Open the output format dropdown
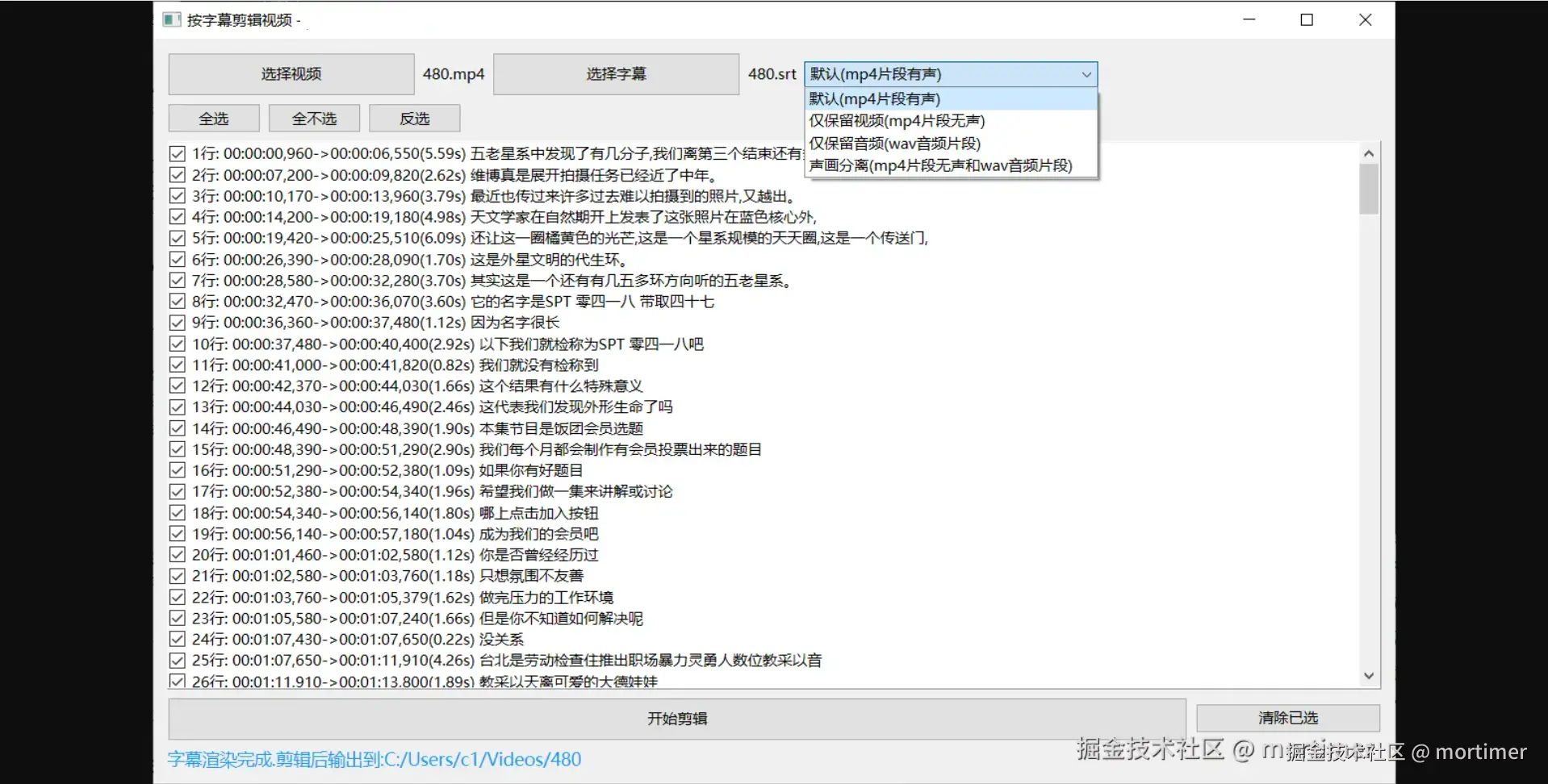Viewport: 1548px width, 784px height. click(x=1086, y=74)
